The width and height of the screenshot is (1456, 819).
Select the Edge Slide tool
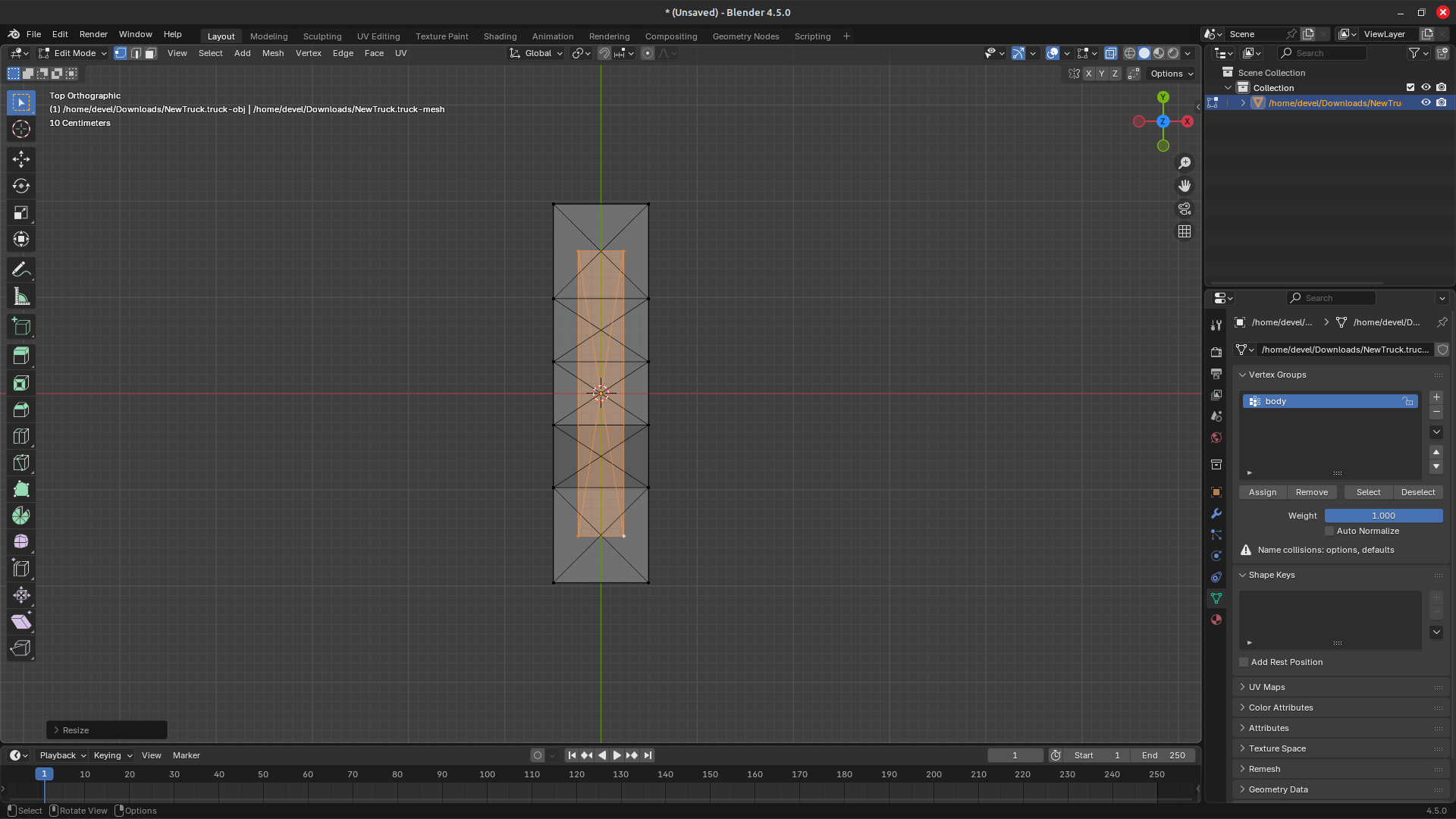21,569
